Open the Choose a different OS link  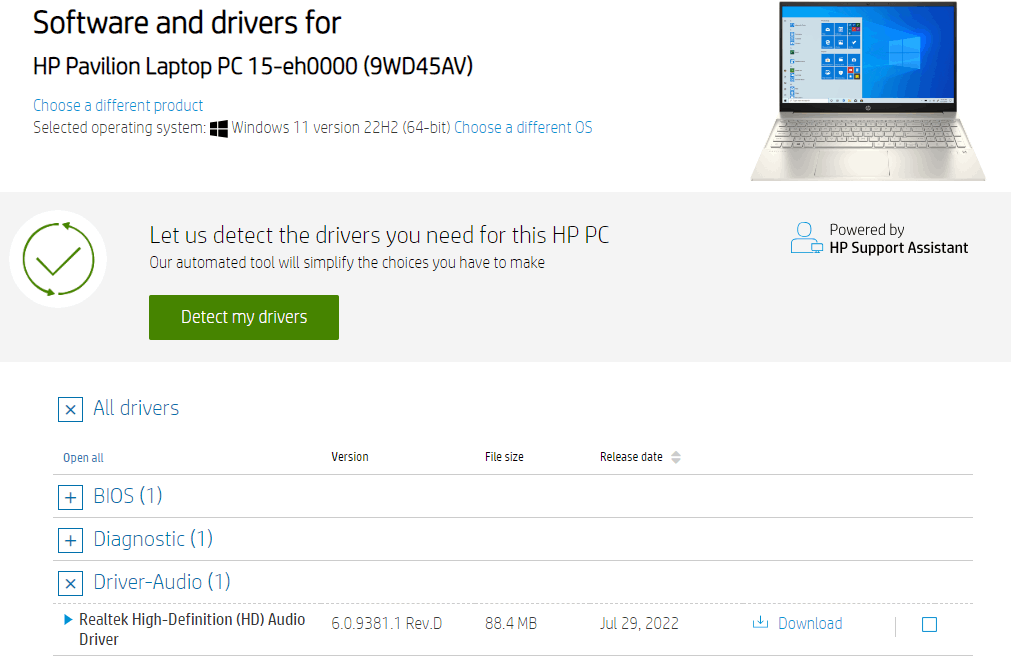(x=523, y=128)
